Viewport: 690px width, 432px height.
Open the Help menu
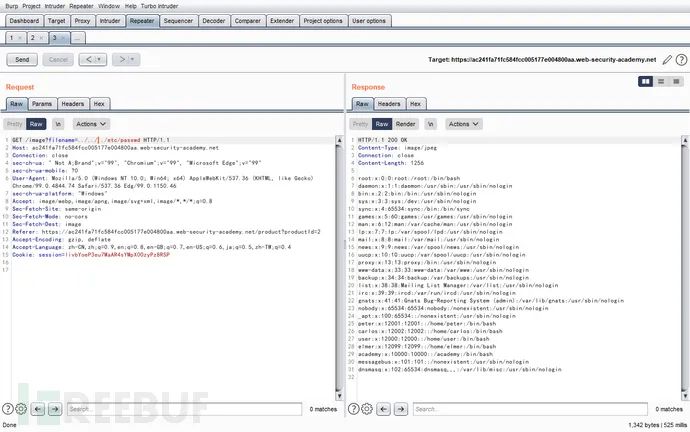(131, 6)
